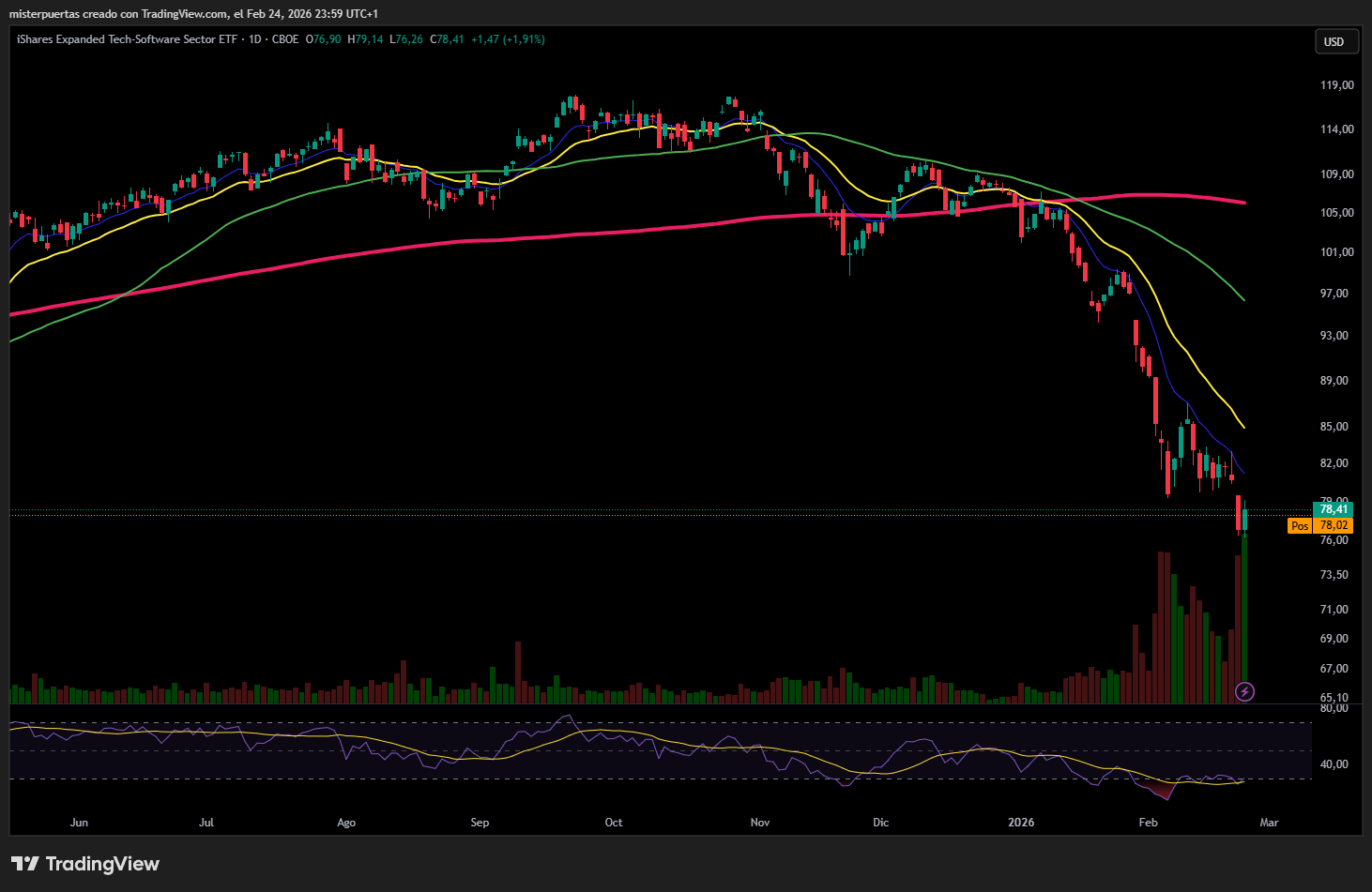The width and height of the screenshot is (1372, 892).
Task: Click the 76,00 price axis label
Action: 1334,540
